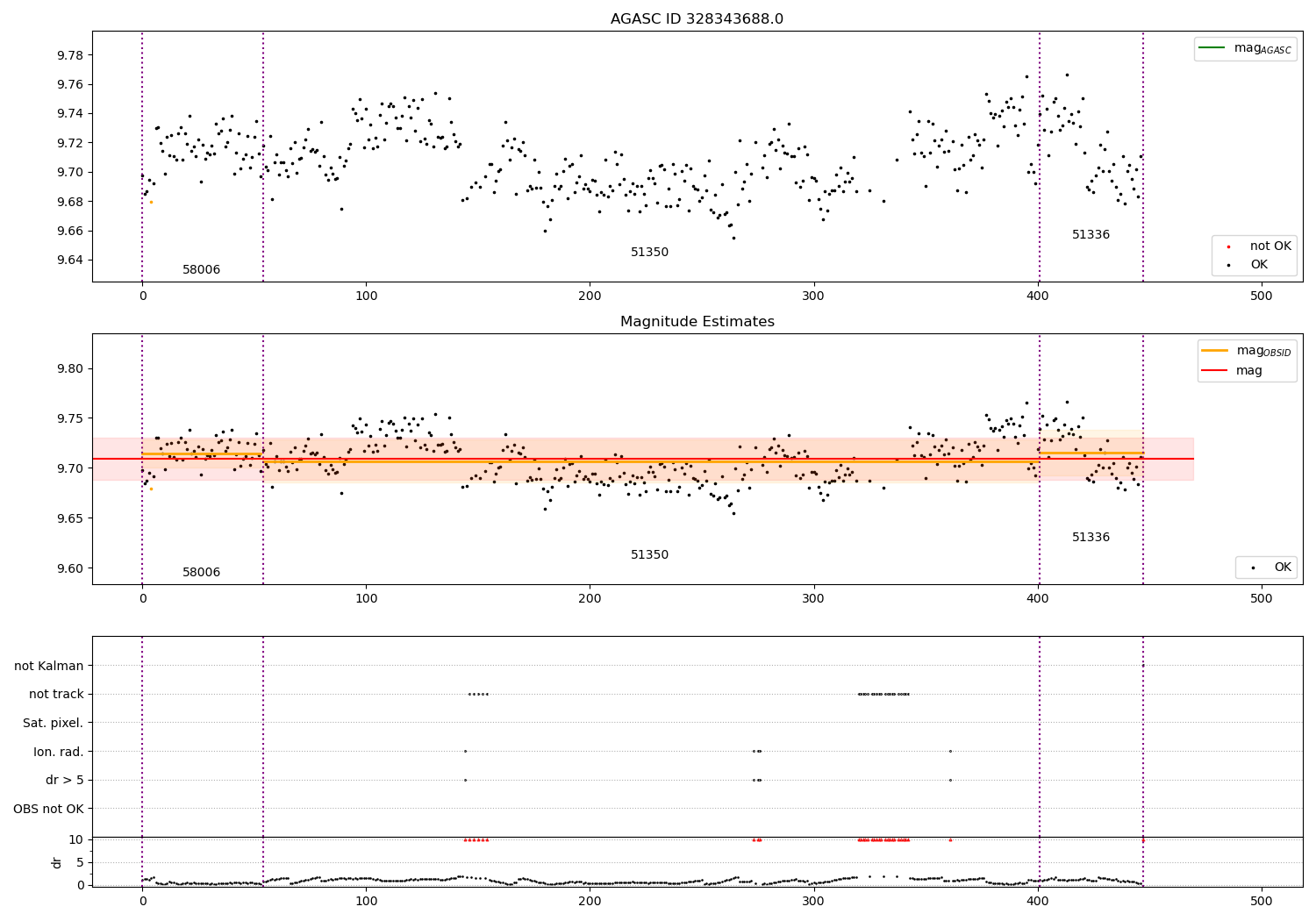
Task: Click the 100 x-axis tick under the bottom plot
Action: (x=366, y=902)
